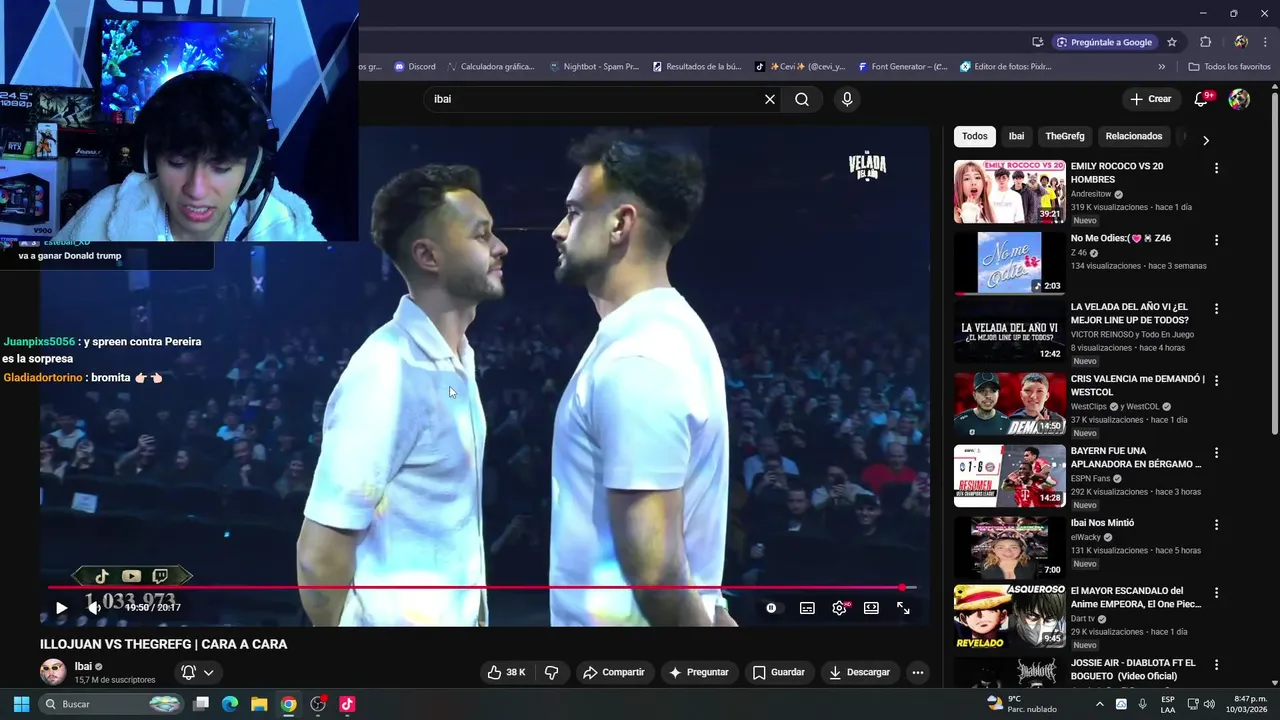Screen dimensions: 1280x720
Task: Show hidden system tray icons
Action: tap(1100, 704)
